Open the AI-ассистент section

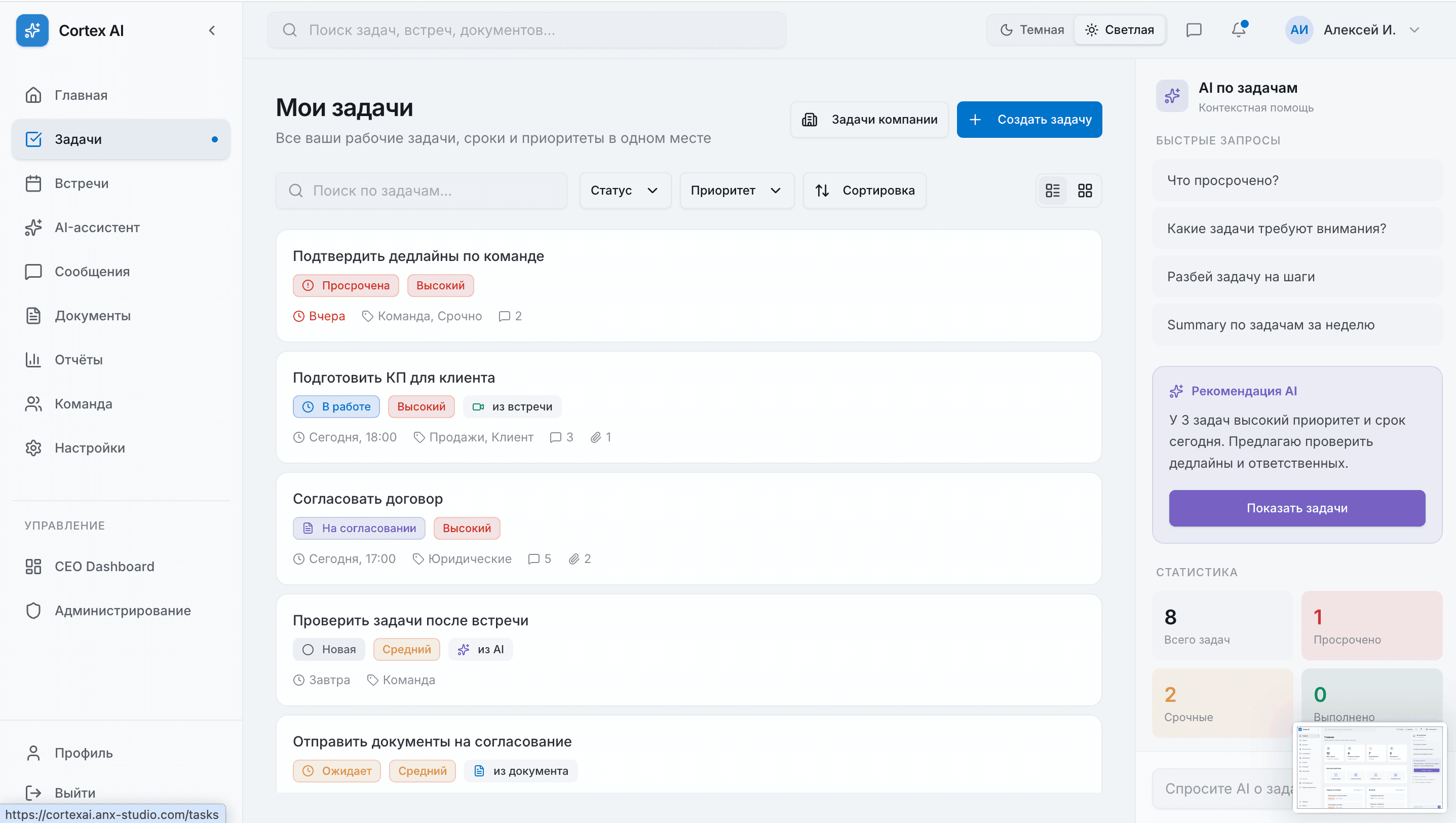click(x=97, y=227)
